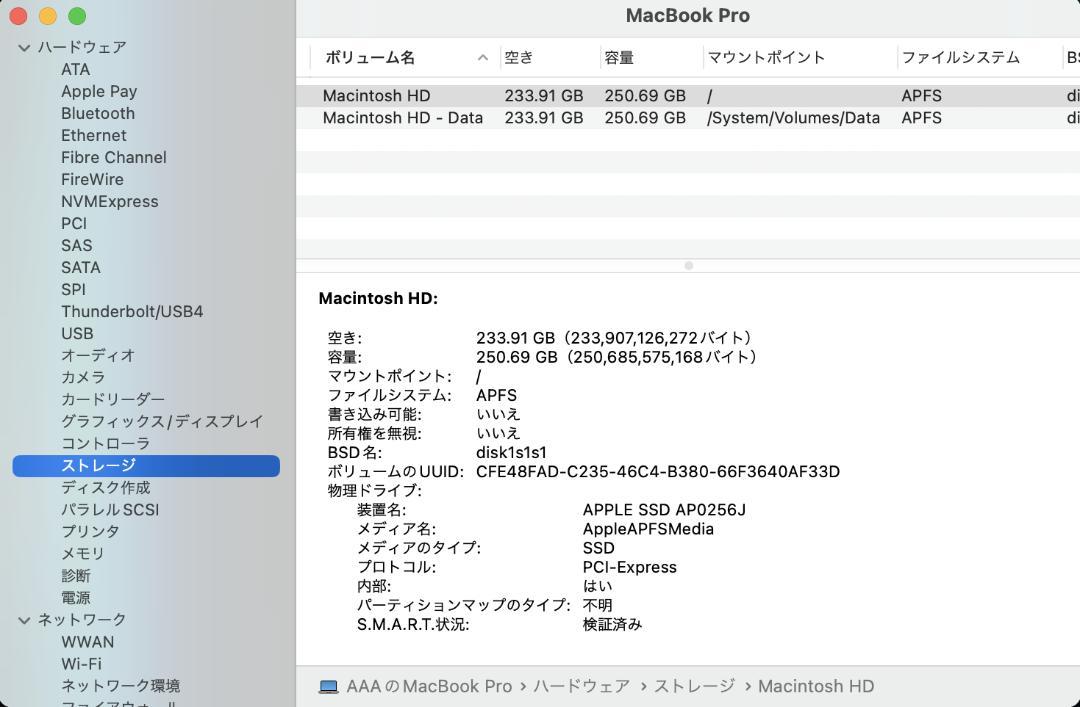This screenshot has width=1080, height=707.
Task: Click the 検証済み S.M.A.R.T. status value
Action: tap(612, 625)
